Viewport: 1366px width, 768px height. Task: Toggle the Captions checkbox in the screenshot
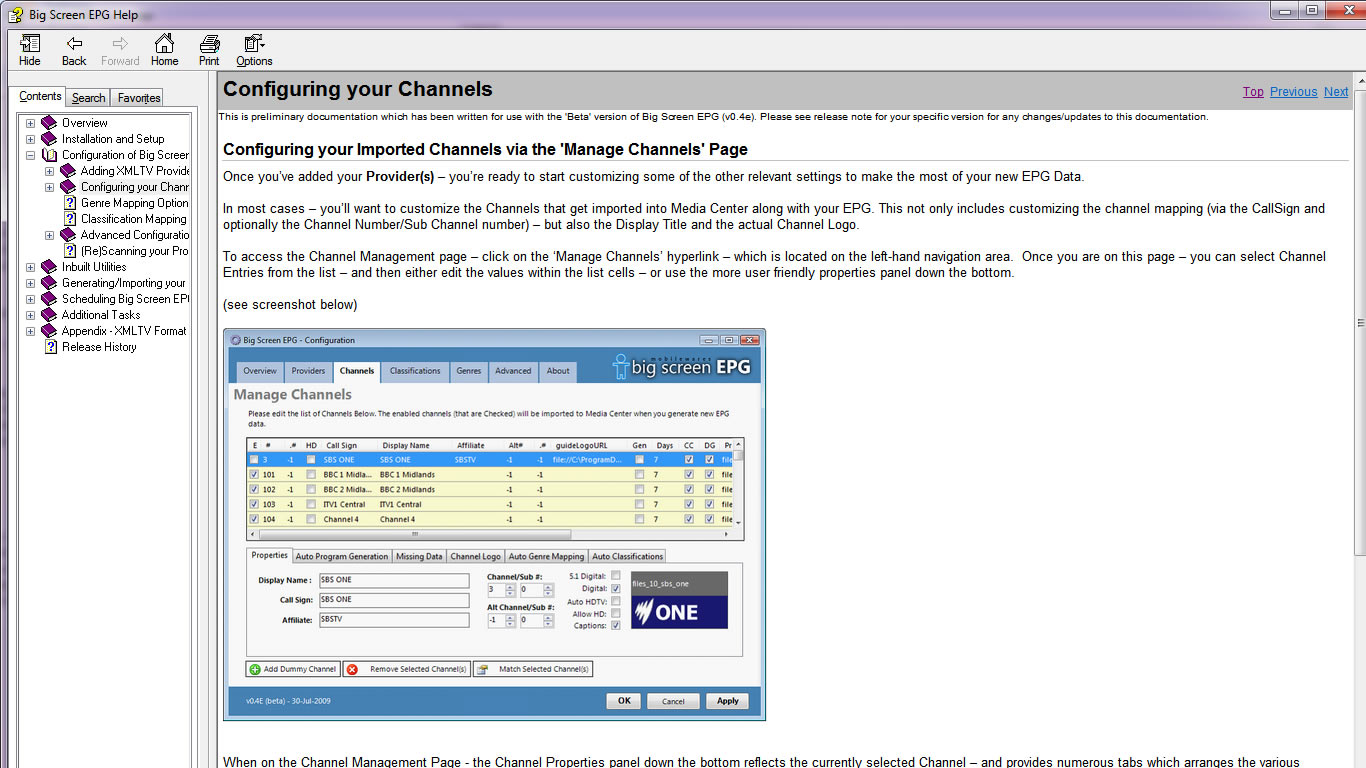(x=616, y=626)
